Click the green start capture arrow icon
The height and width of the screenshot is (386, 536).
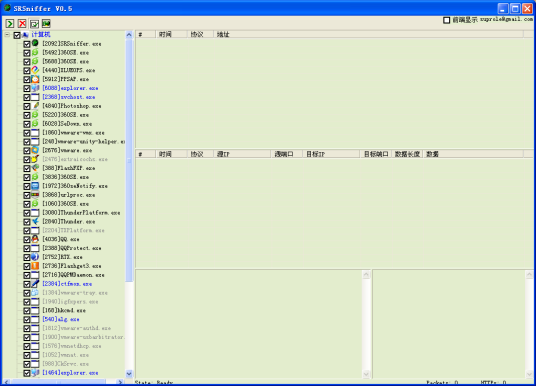10,23
